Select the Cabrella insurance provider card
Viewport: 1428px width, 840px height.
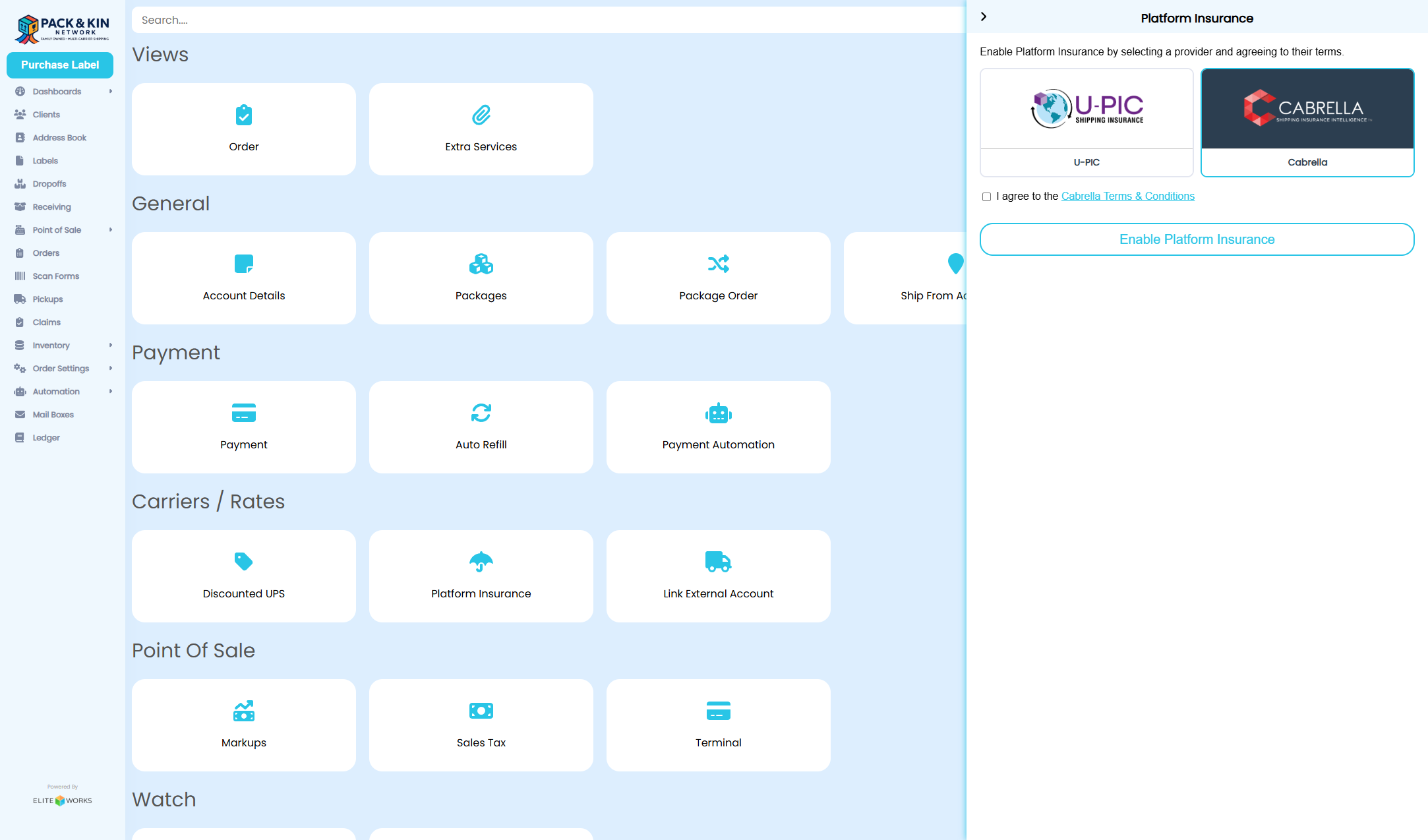[x=1307, y=123]
